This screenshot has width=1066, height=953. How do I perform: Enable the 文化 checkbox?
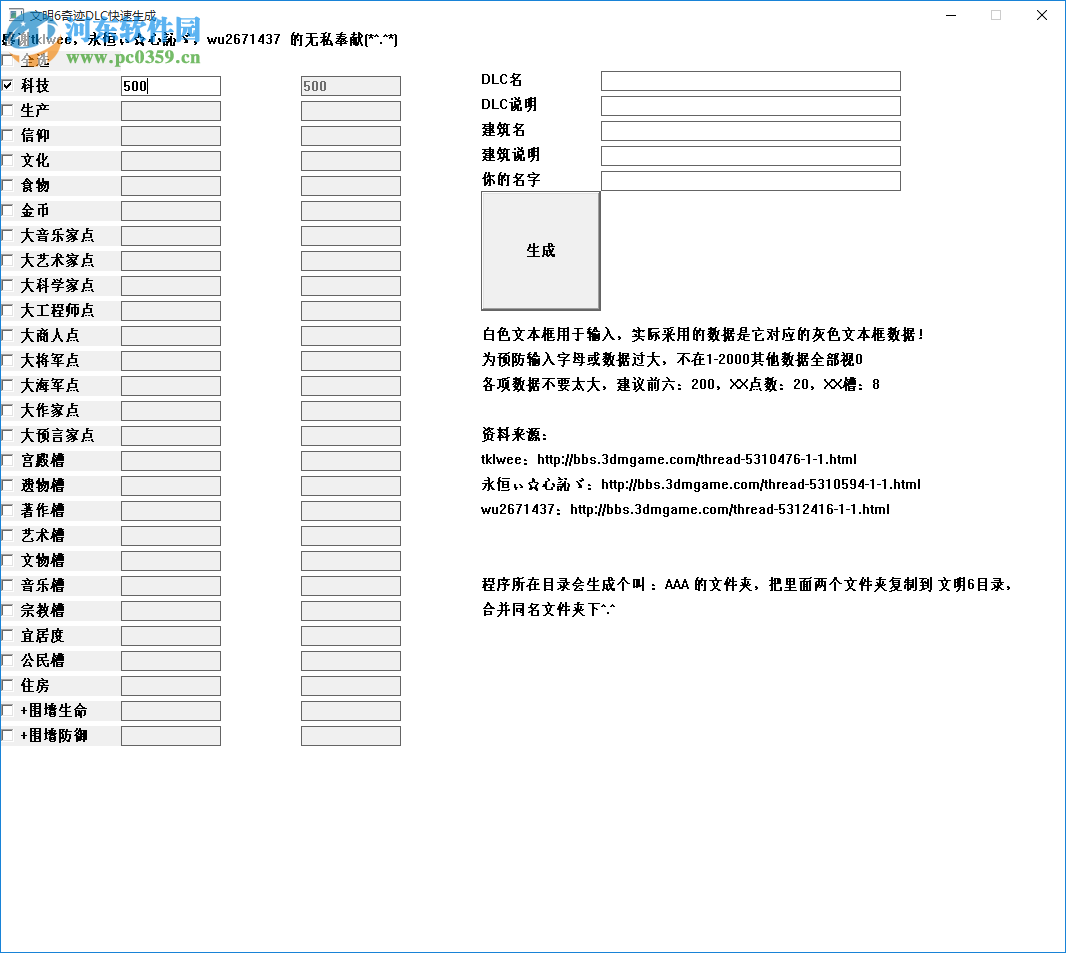click(9, 160)
